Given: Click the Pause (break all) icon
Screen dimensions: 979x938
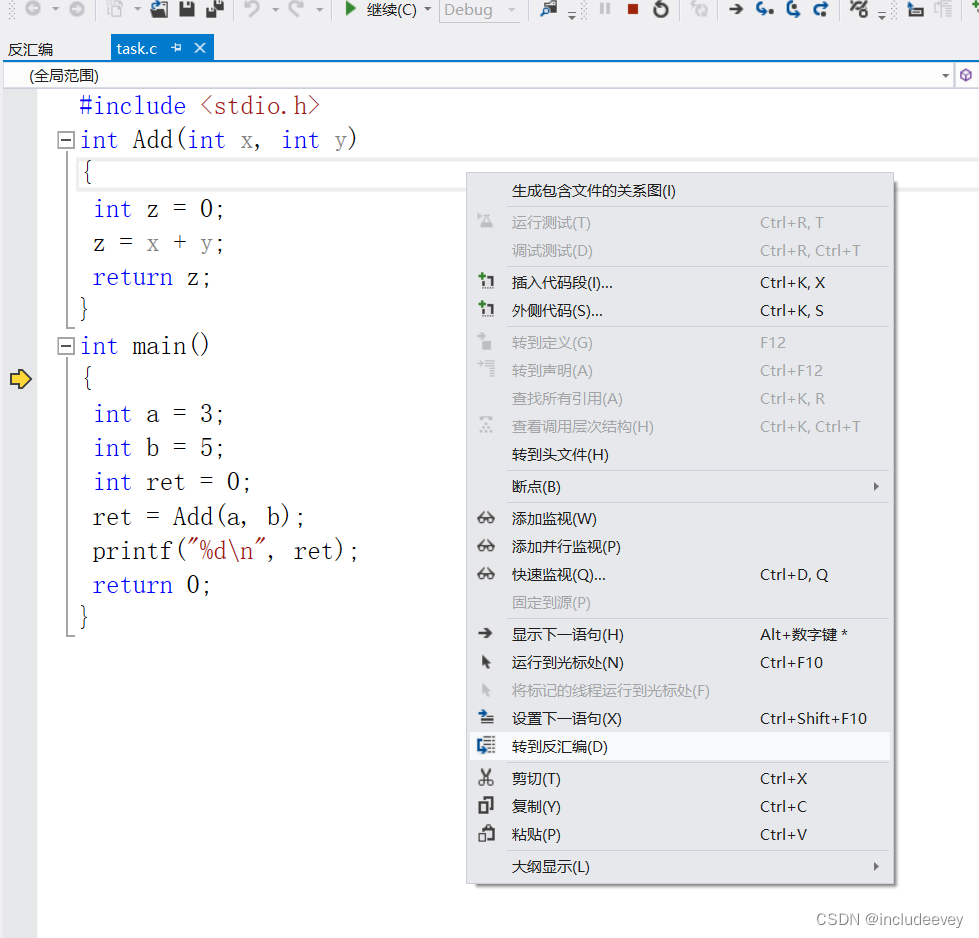Looking at the screenshot, I should click(605, 9).
